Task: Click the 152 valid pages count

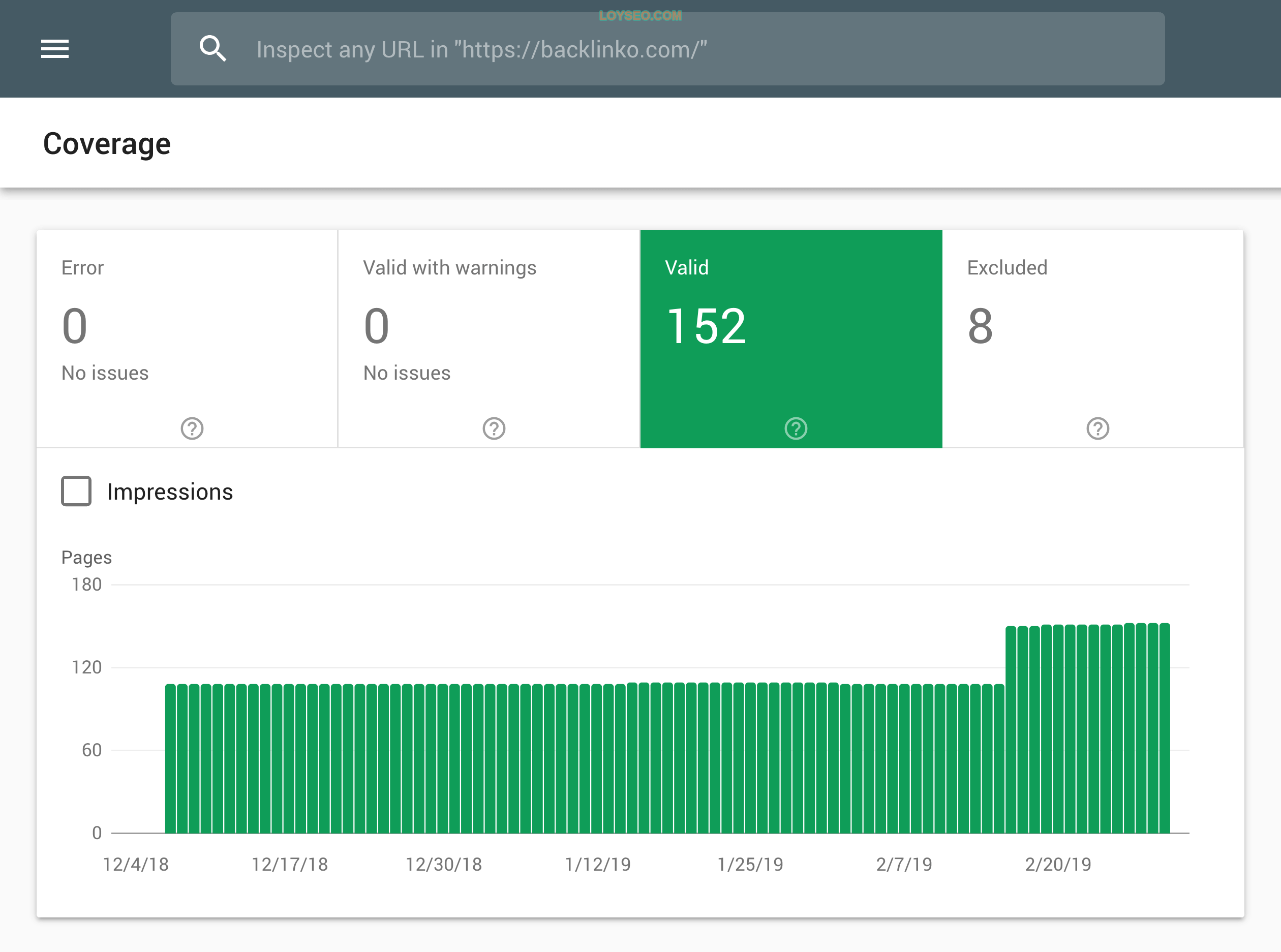Action: click(x=706, y=326)
